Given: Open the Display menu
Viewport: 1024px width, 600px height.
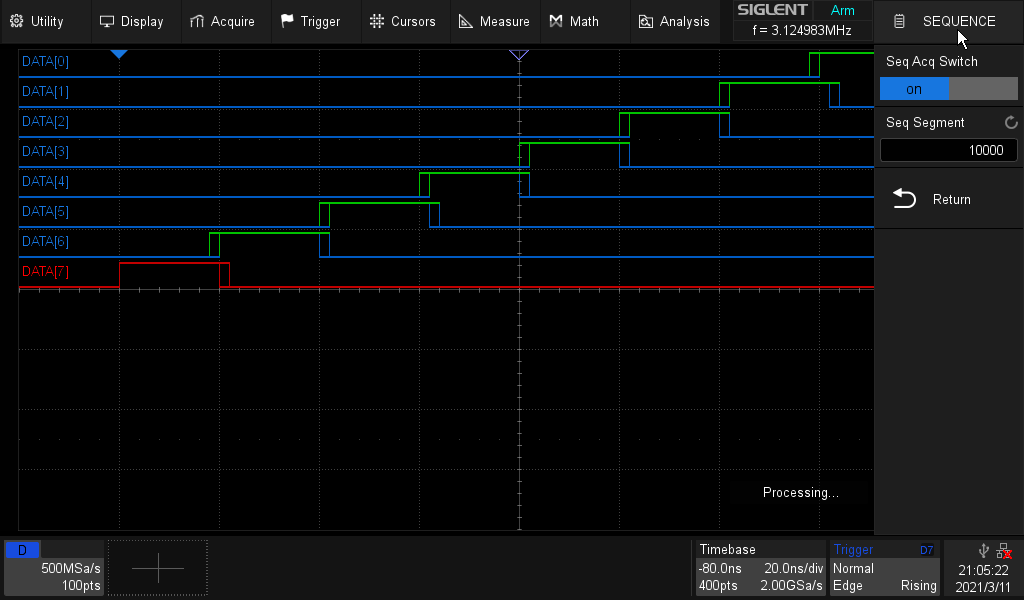Looking at the screenshot, I should [x=131, y=22].
